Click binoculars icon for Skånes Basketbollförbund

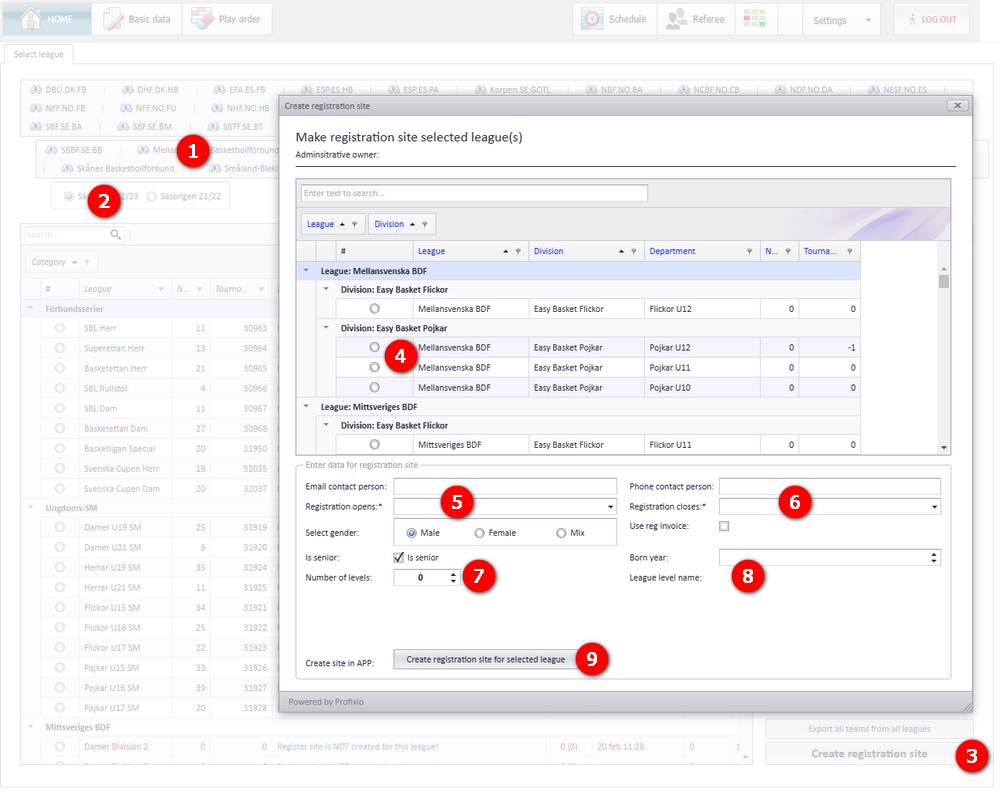(x=68, y=168)
